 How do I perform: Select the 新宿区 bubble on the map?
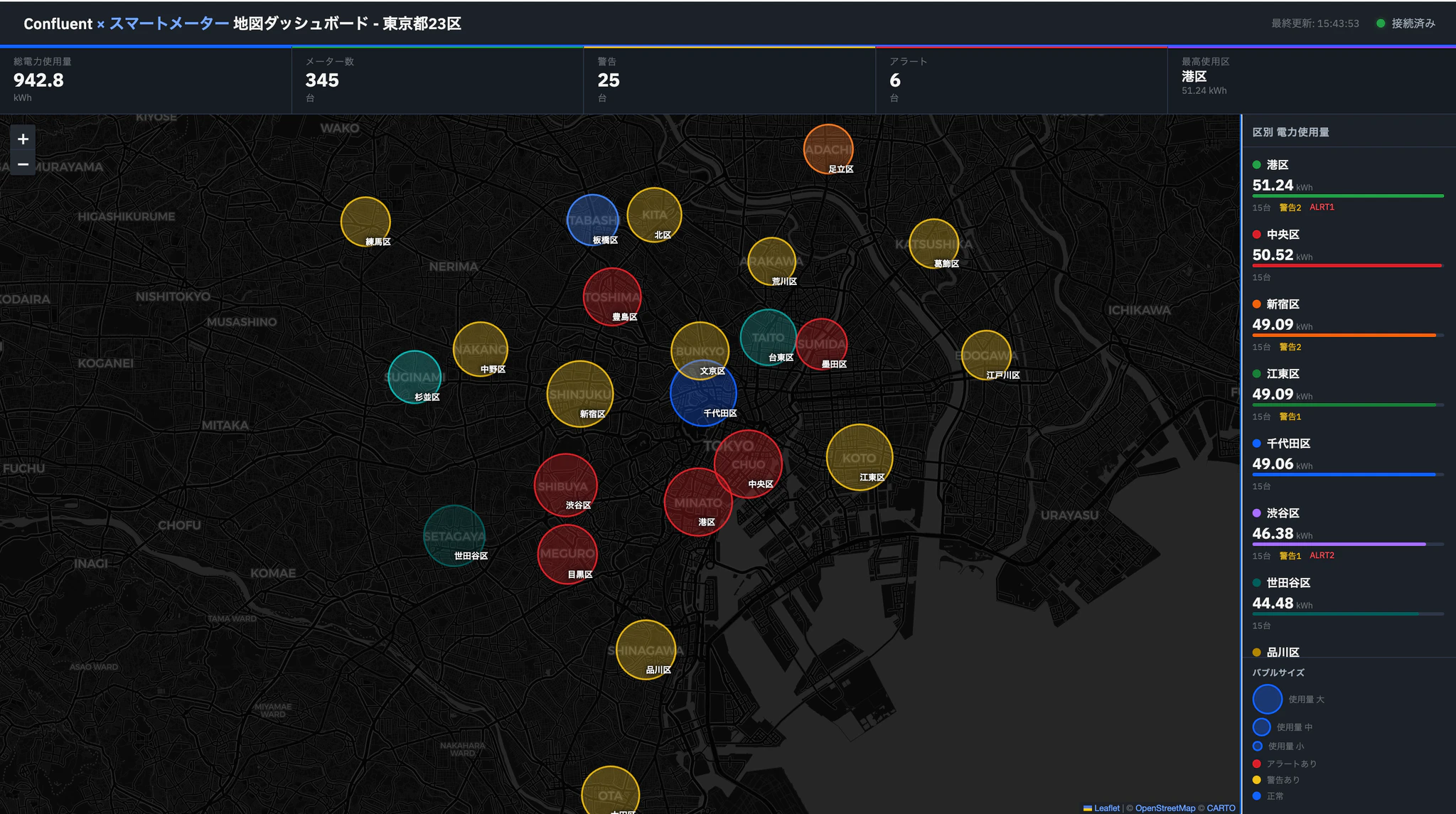[x=580, y=394]
